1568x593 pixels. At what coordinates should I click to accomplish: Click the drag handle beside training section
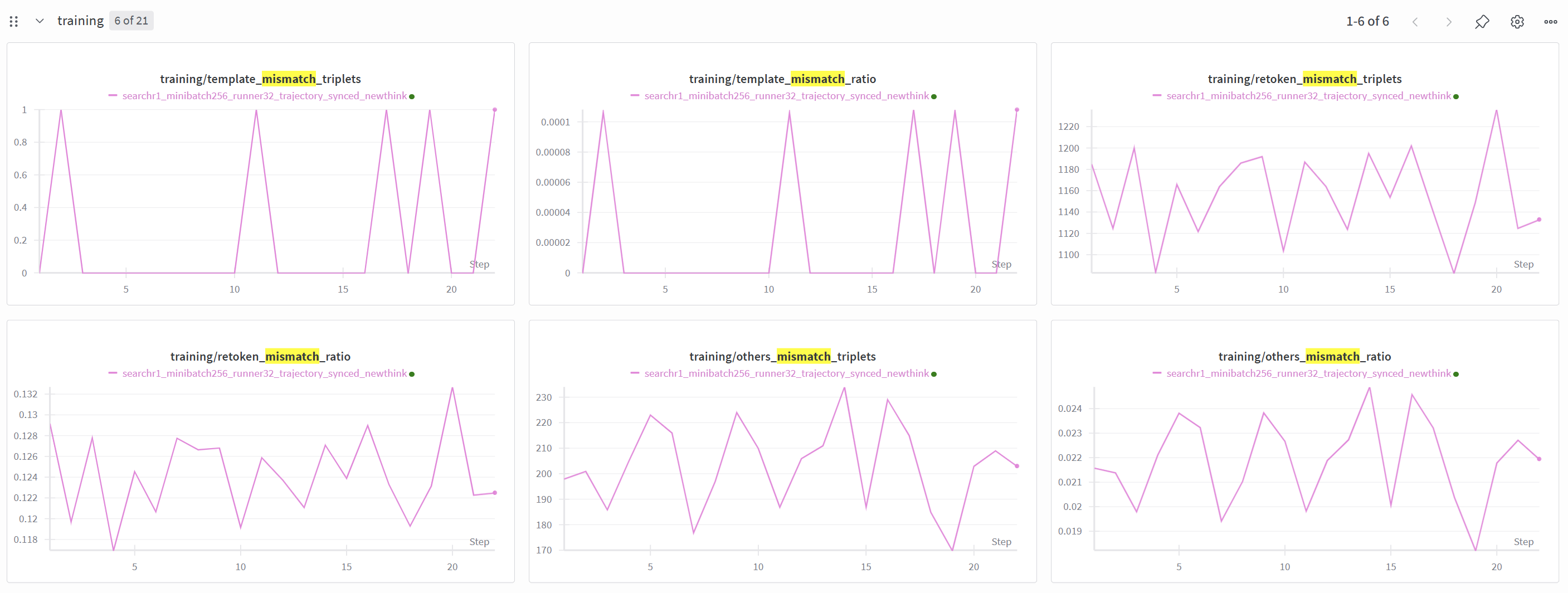click(14, 21)
